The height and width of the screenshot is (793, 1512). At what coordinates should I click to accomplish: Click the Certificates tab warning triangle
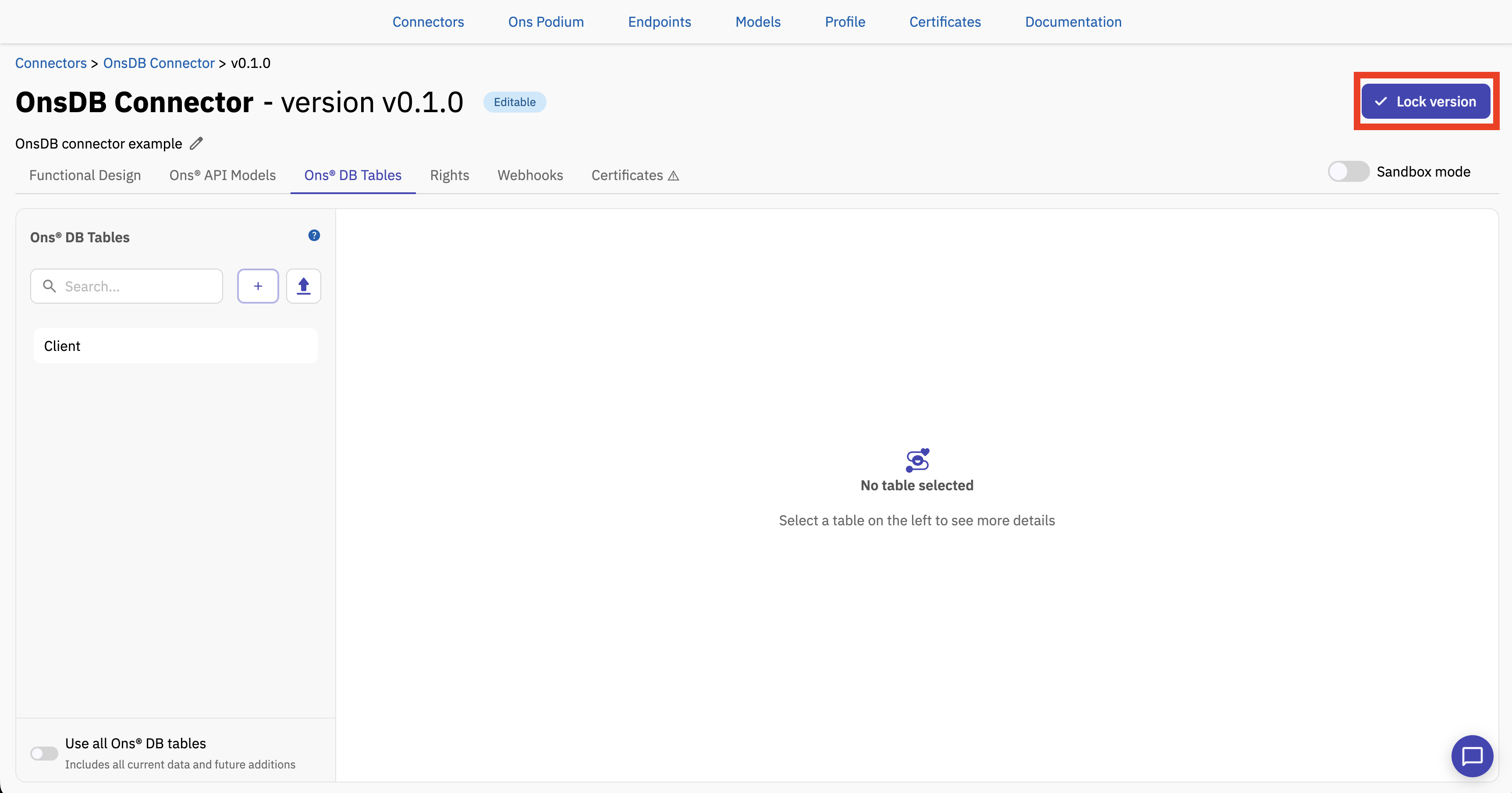[x=674, y=176]
